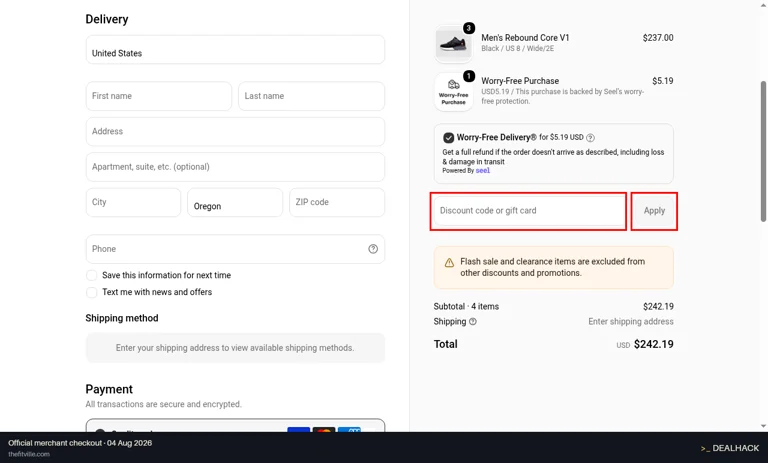Click the Total amount $242.19
The height and width of the screenshot is (463, 768).
click(x=653, y=344)
